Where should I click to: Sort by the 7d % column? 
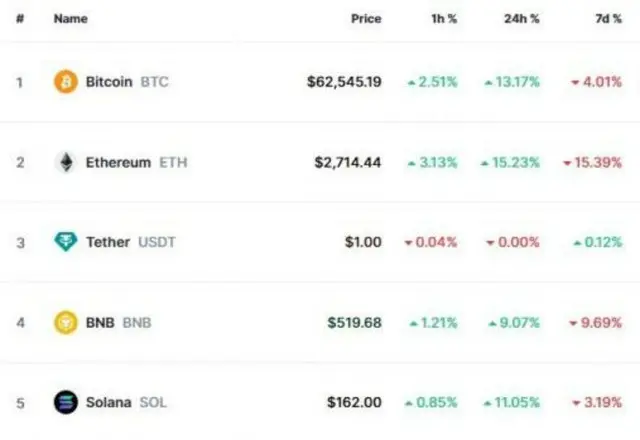coord(609,19)
